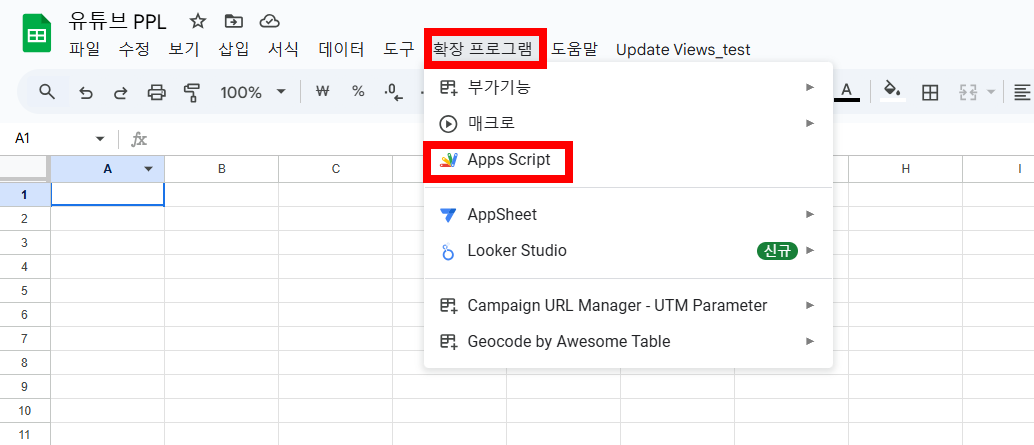Screen dimensions: 1034x445
Task: Open the 도구 menu
Action: point(399,49)
